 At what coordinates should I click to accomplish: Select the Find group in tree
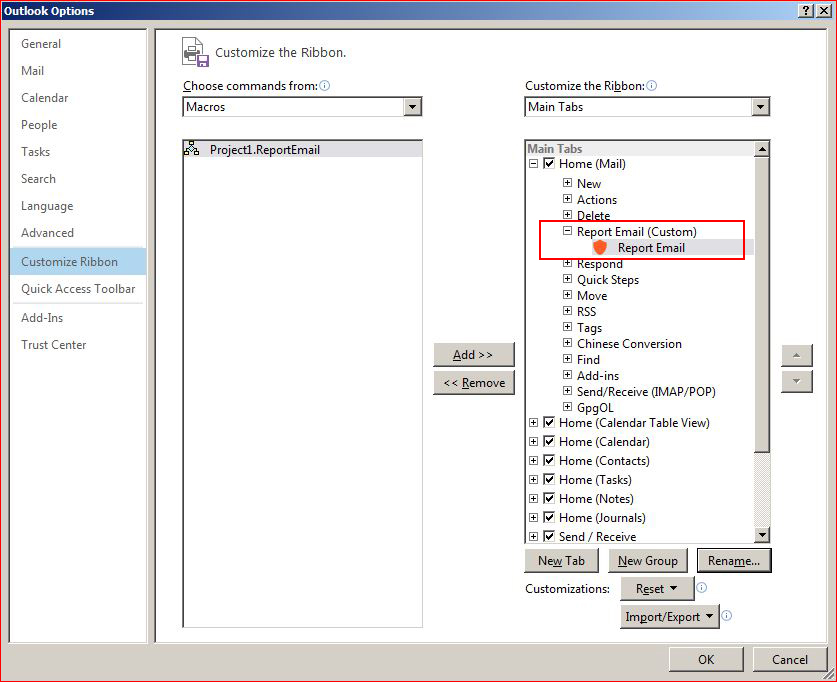[x=588, y=360]
